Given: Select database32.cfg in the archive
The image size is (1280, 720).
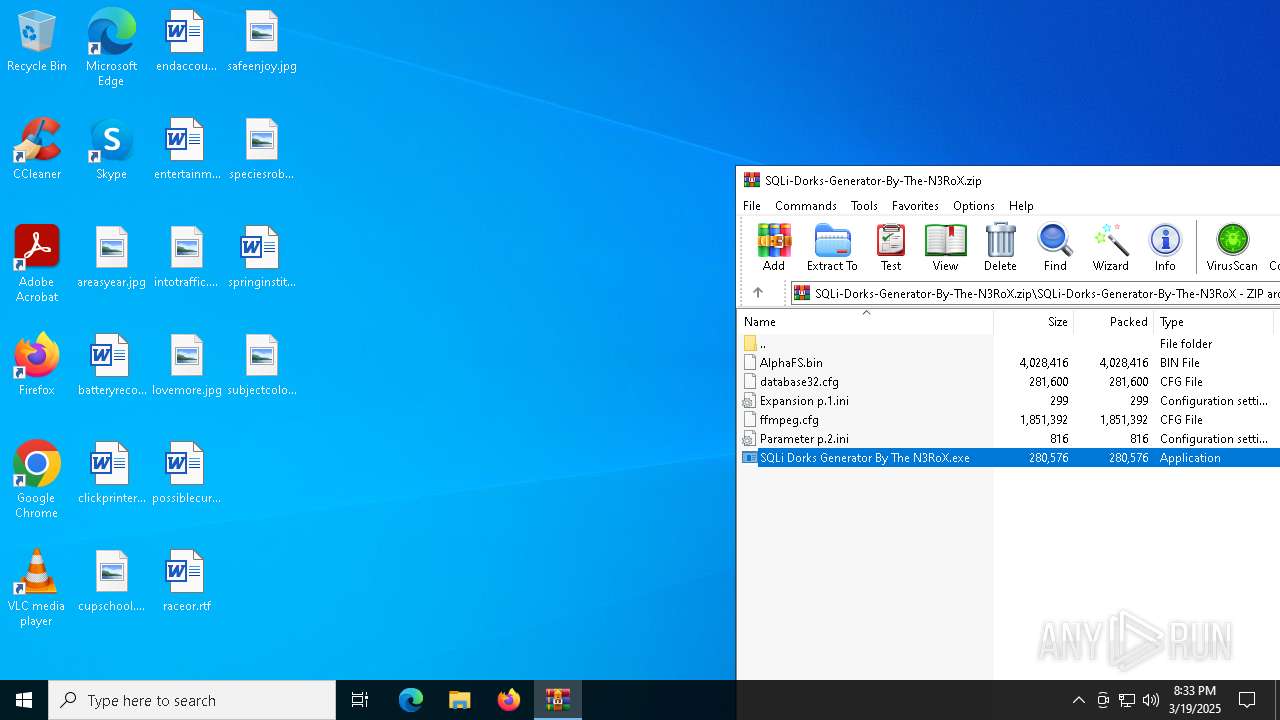Looking at the screenshot, I should point(1009,381).
